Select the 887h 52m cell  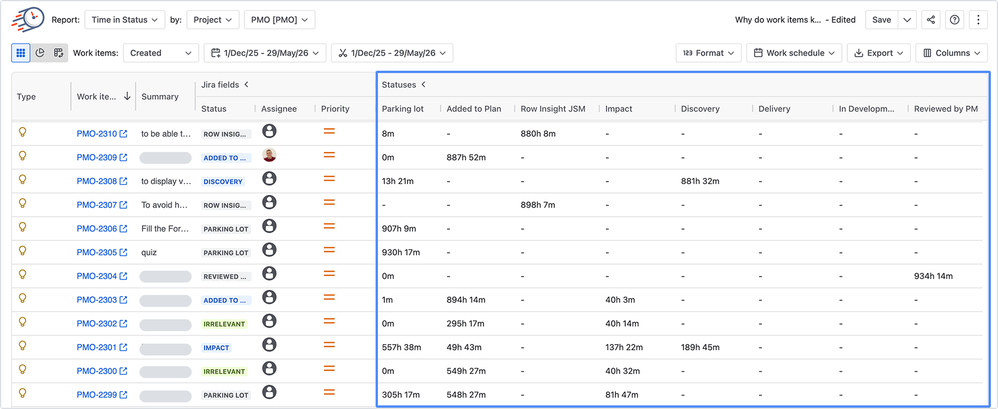pyautogui.click(x=466, y=158)
